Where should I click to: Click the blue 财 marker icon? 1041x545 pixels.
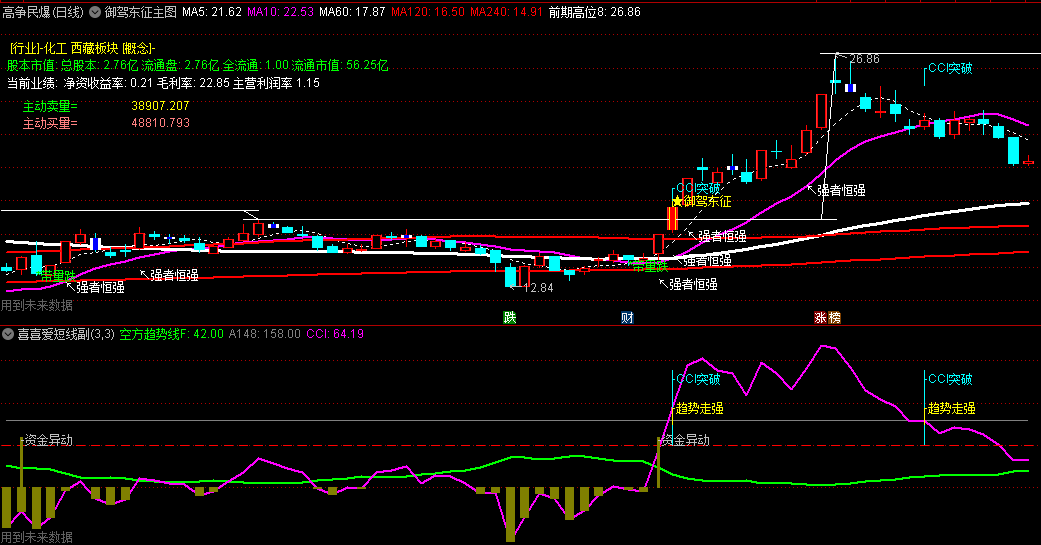coord(627,317)
